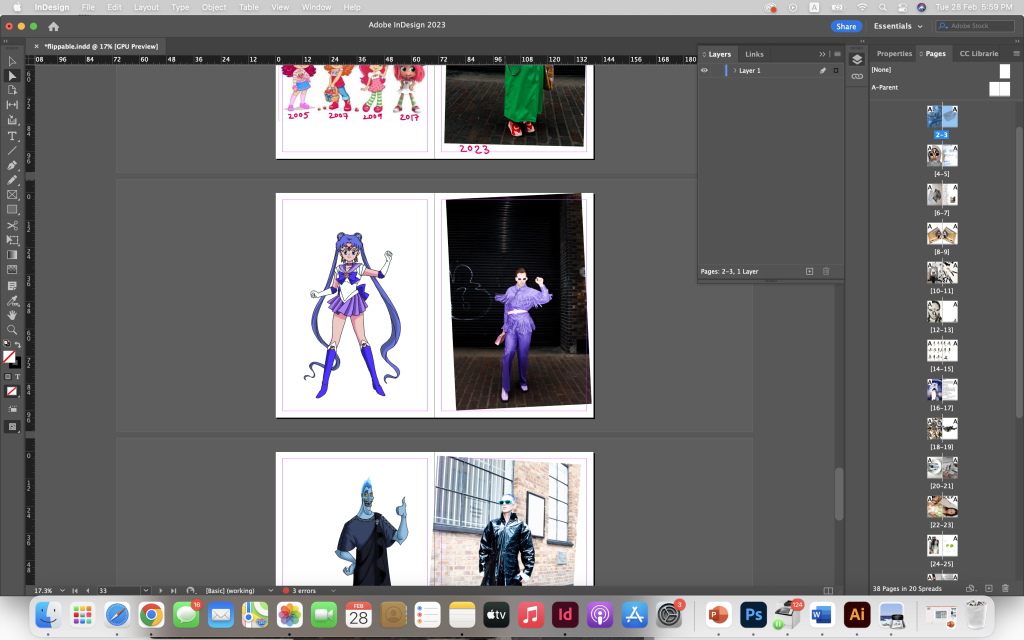Viewport: 1024px width, 640px height.
Task: Select the 4-5 spread thumbnail
Action: (942, 155)
